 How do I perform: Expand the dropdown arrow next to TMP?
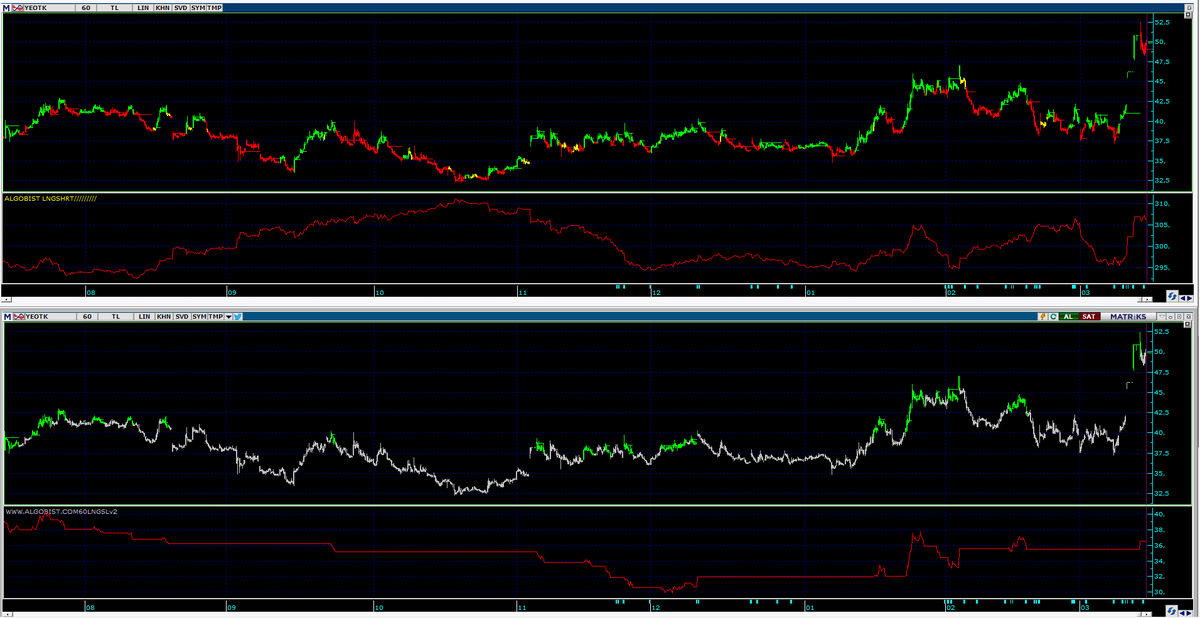coord(228,316)
